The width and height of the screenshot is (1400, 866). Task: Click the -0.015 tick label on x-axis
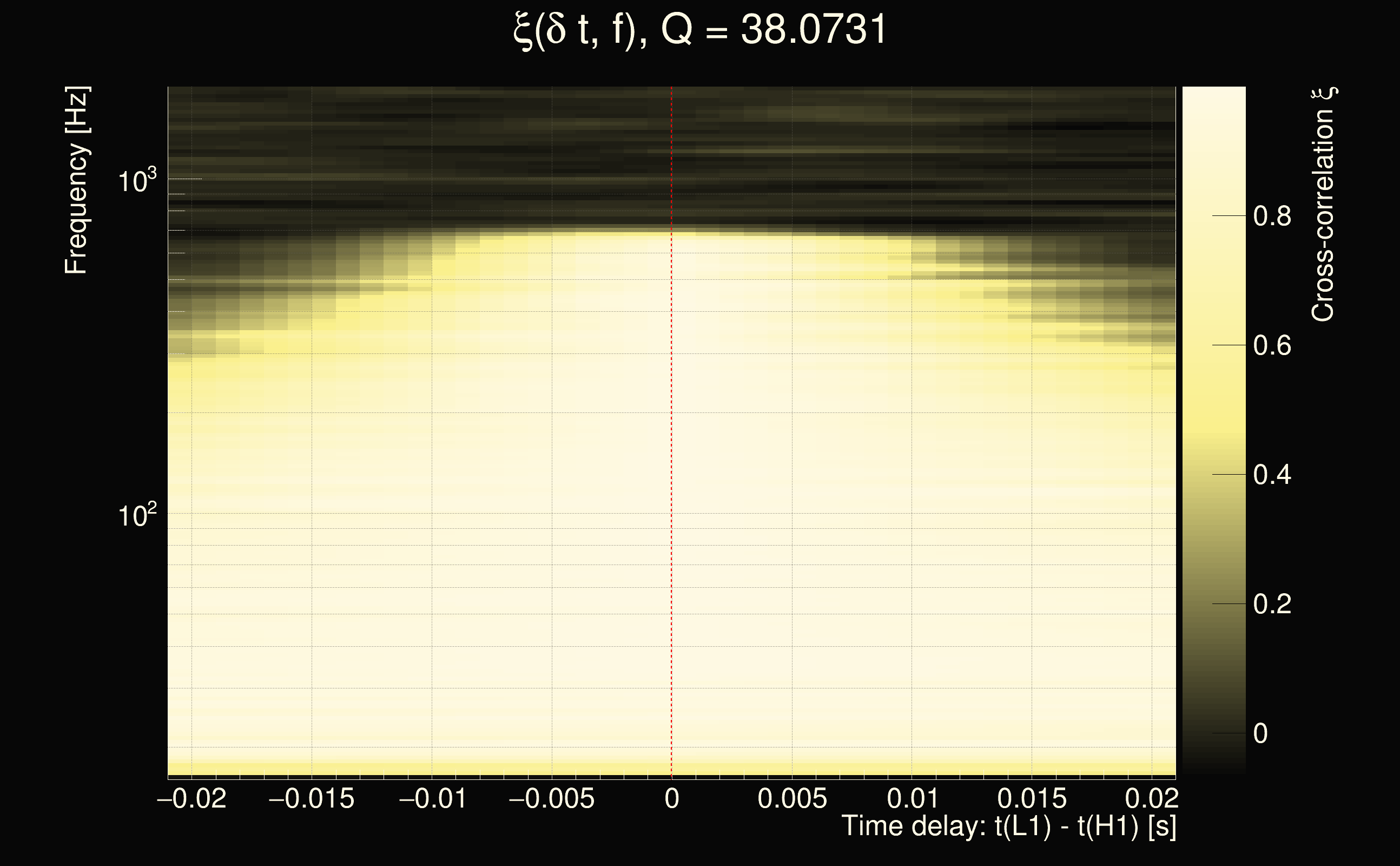click(312, 798)
